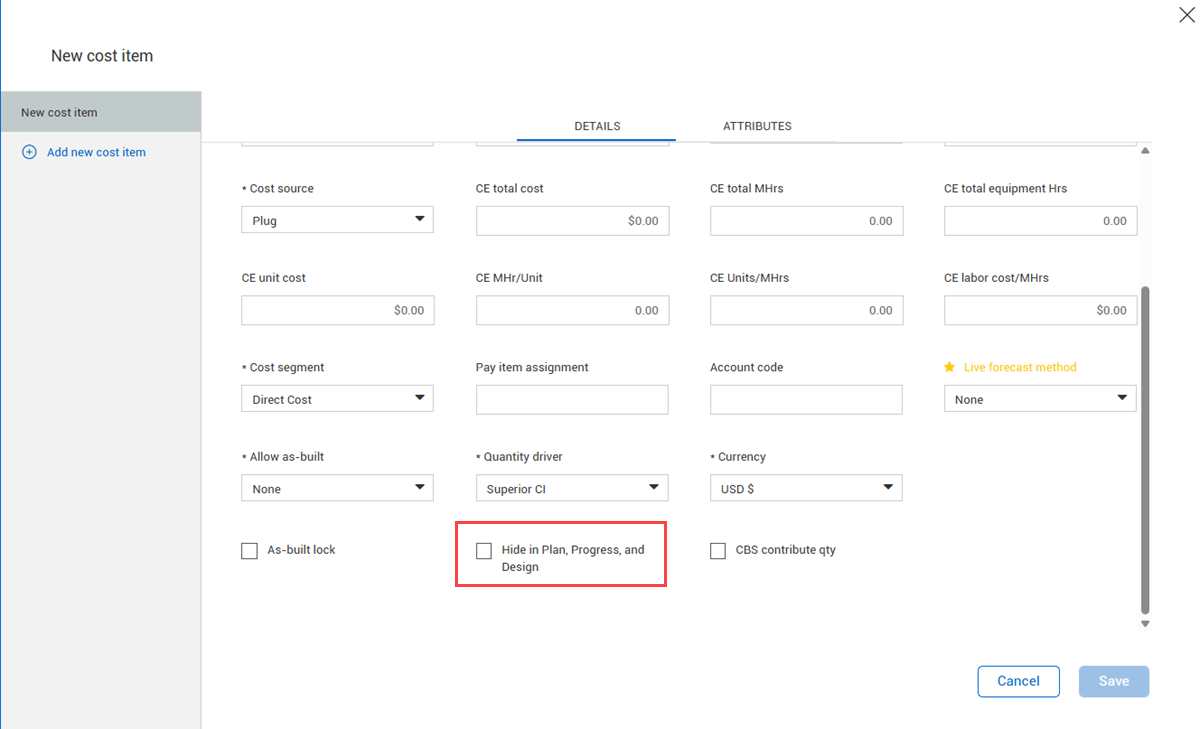Expand the Cost segment dropdown
Viewport: 1200px width, 729px height.
coord(337,399)
